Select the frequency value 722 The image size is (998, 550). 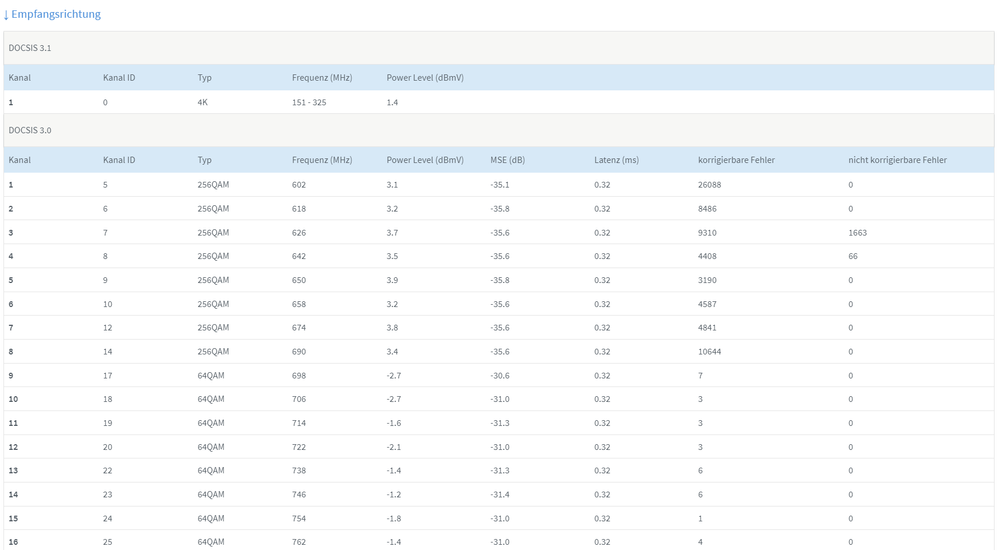click(299, 447)
